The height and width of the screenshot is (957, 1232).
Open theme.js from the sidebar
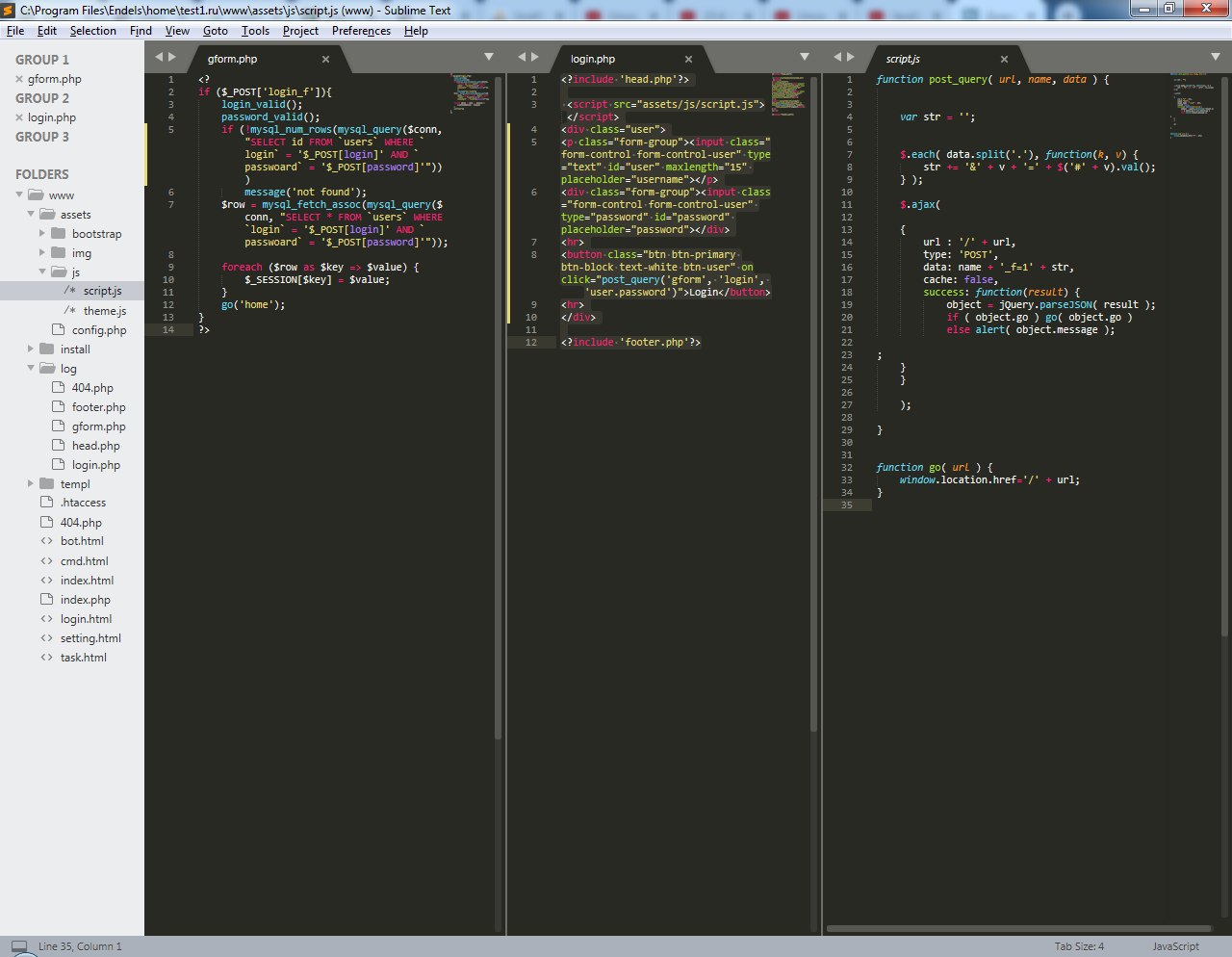pyautogui.click(x=104, y=311)
